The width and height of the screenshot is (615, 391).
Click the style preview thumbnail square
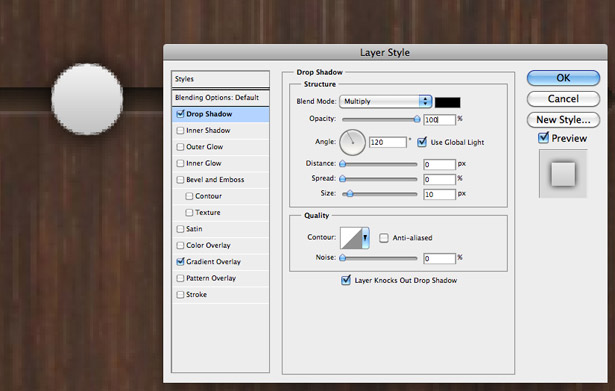tap(563, 174)
